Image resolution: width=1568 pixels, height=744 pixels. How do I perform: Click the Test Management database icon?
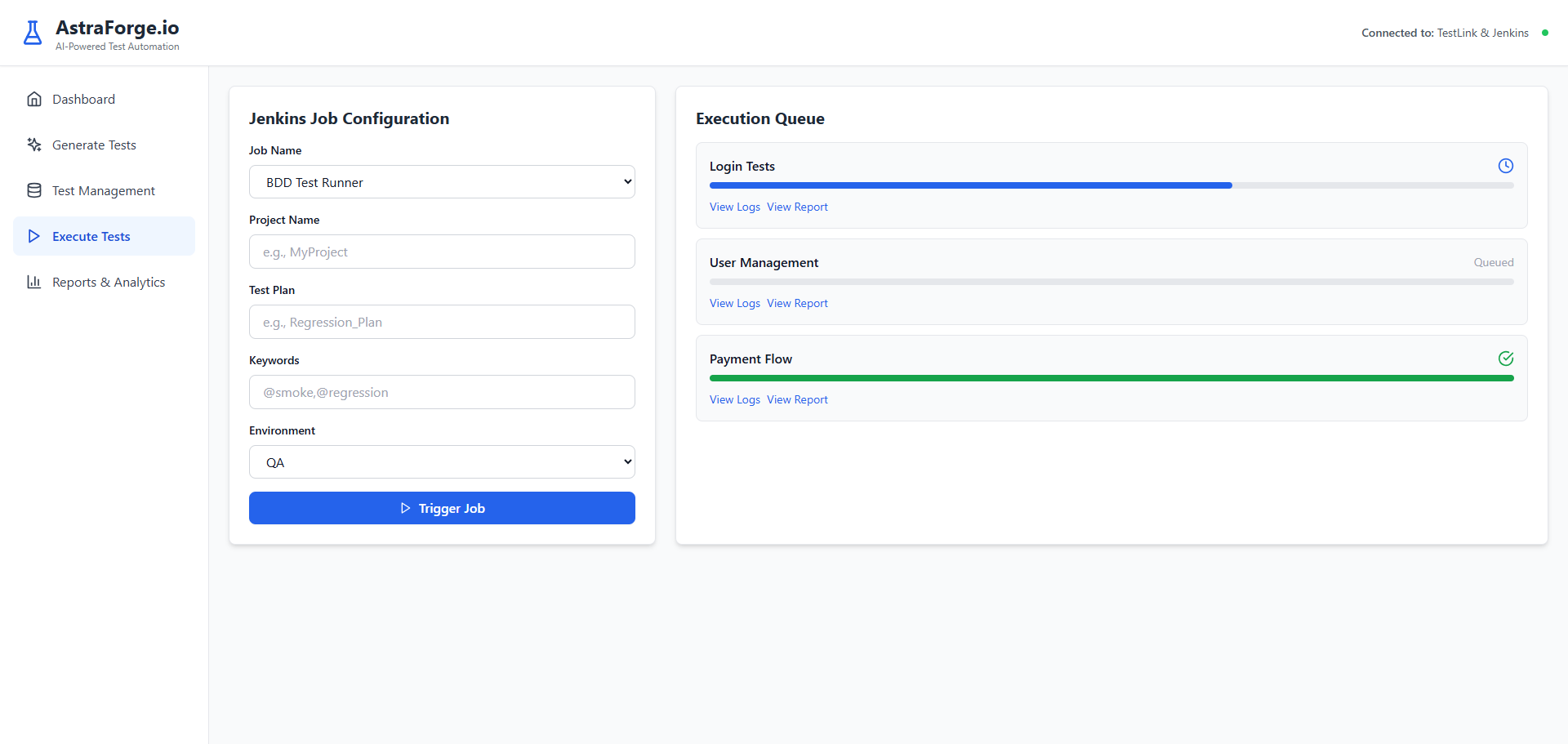(34, 190)
